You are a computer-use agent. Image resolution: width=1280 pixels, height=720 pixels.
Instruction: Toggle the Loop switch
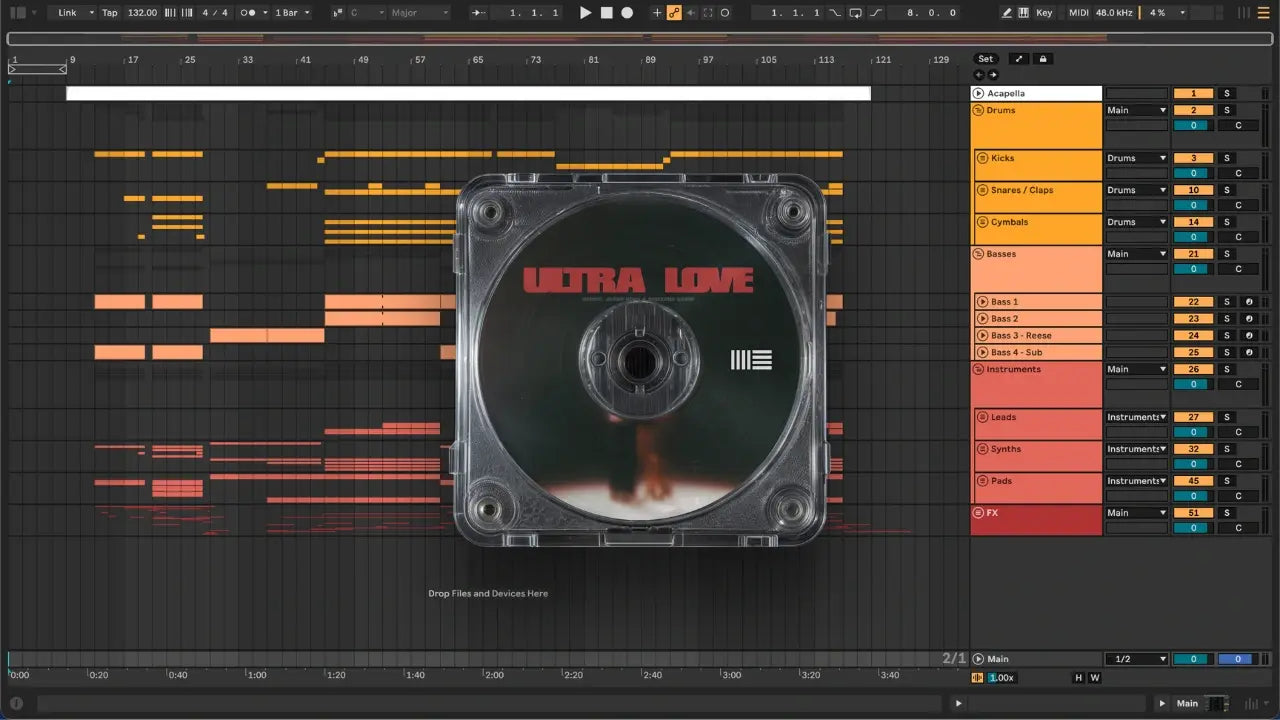(856, 13)
